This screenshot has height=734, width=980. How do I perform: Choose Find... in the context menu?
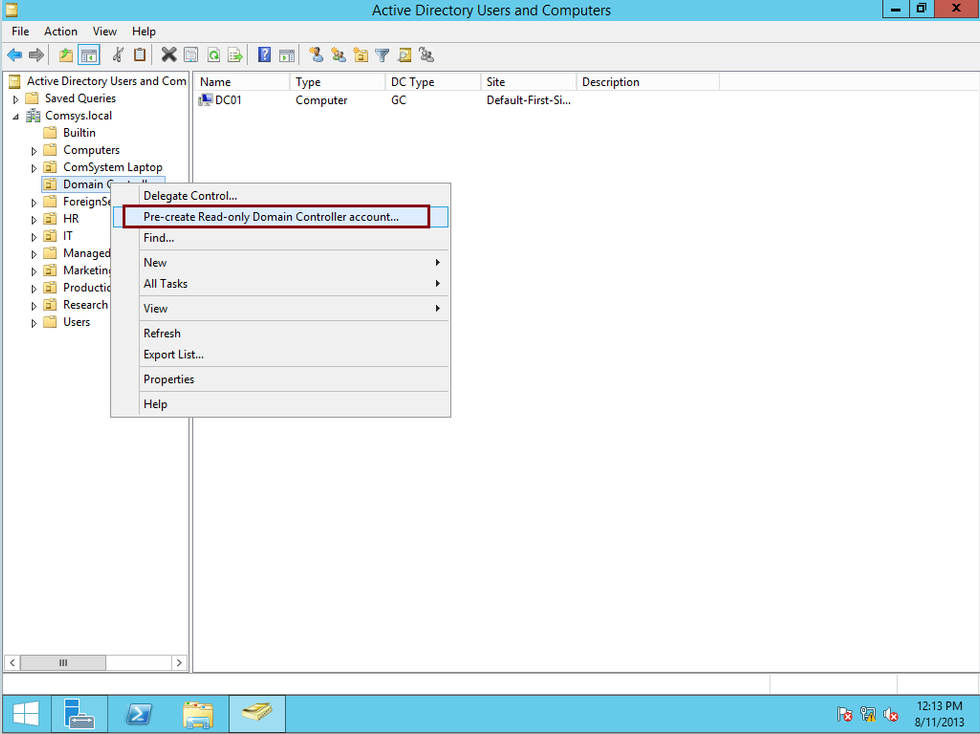tap(281, 238)
